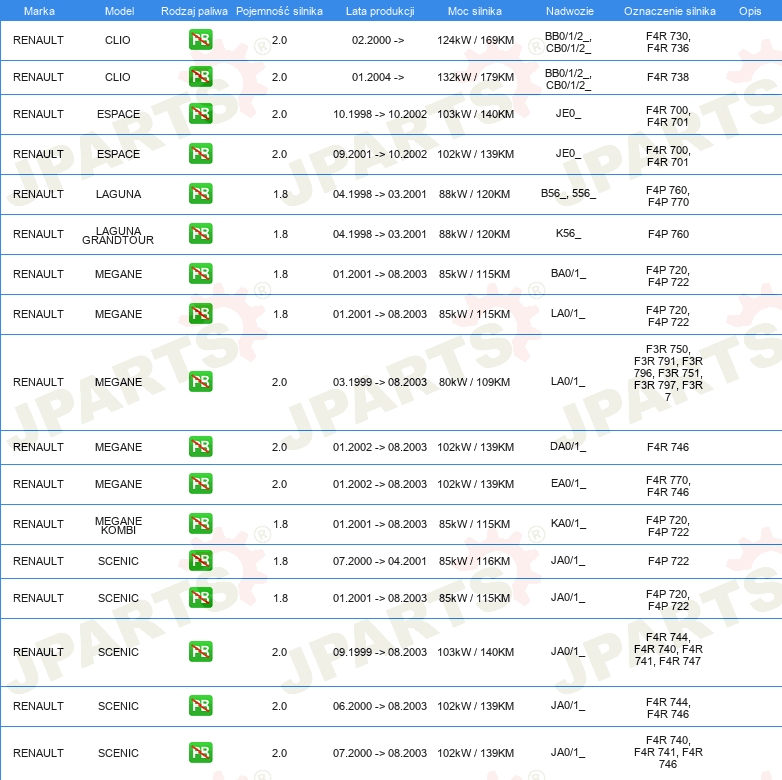Click the Moc silnika column header
Viewport: 782px width, 780px height.
click(x=475, y=11)
